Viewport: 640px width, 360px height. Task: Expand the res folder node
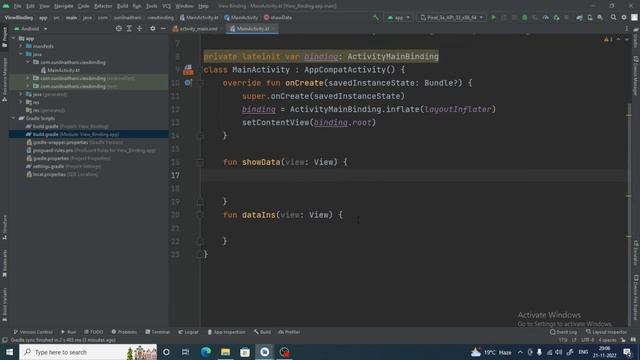pyautogui.click(x=21, y=102)
